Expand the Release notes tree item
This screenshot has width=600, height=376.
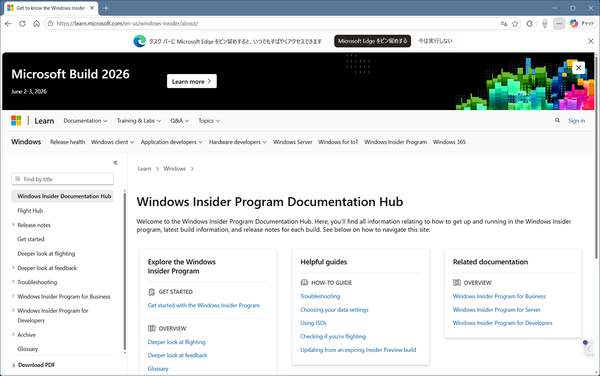(x=13, y=225)
